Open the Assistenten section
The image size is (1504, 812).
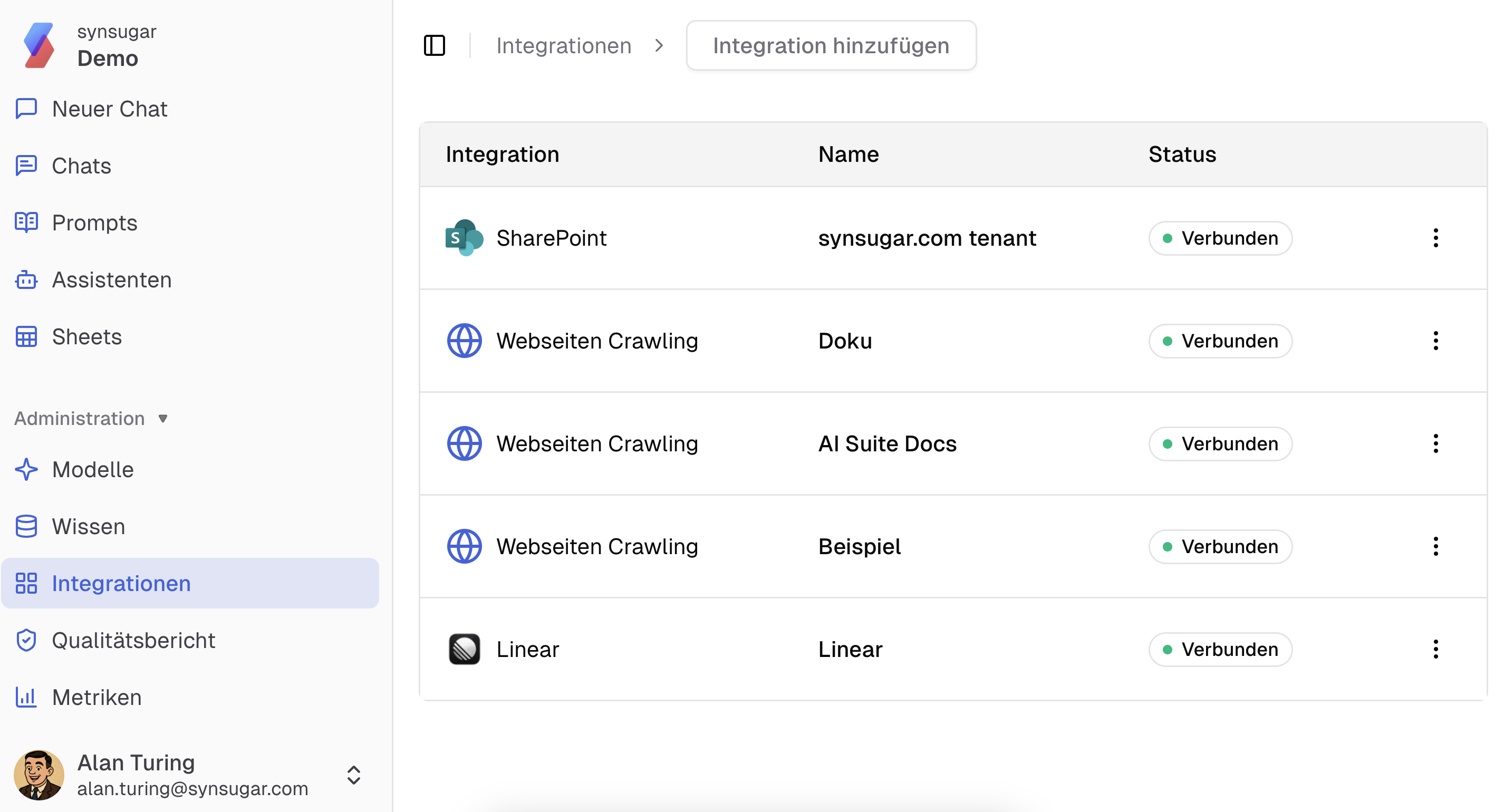point(111,279)
